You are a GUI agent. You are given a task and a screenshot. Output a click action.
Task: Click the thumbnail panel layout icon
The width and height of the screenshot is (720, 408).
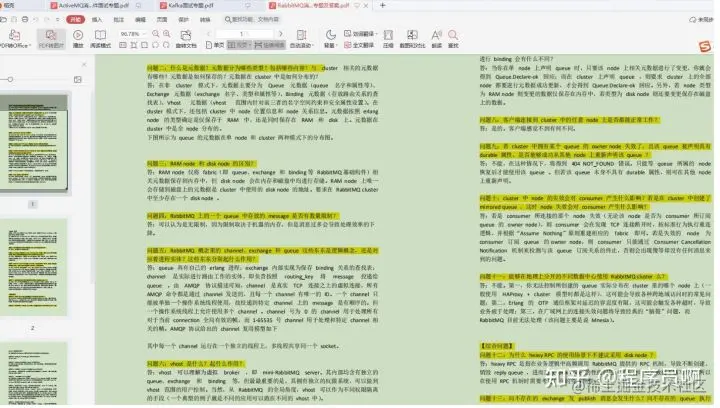(78, 79)
